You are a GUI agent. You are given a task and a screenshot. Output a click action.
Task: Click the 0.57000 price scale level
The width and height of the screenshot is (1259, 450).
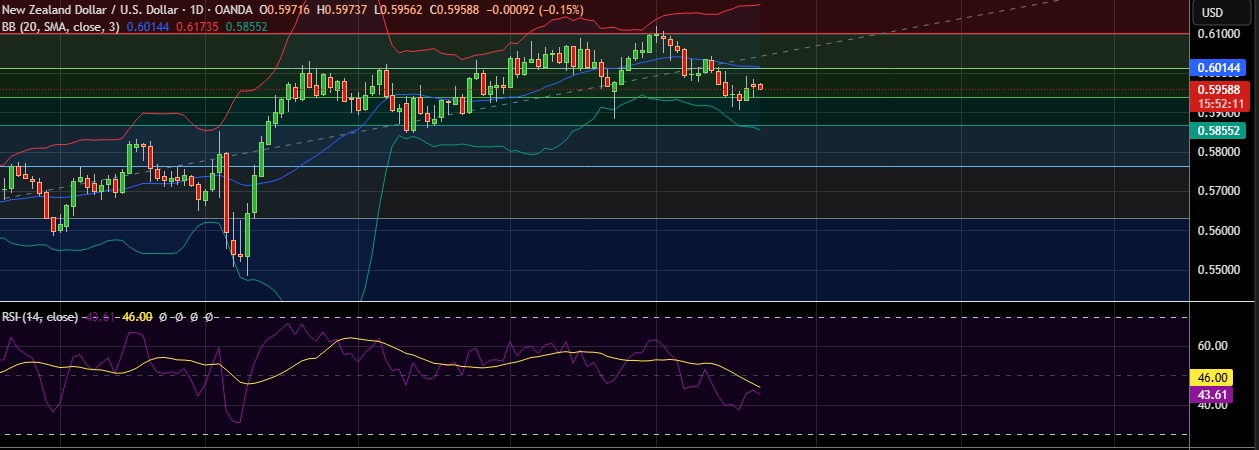[1218, 191]
